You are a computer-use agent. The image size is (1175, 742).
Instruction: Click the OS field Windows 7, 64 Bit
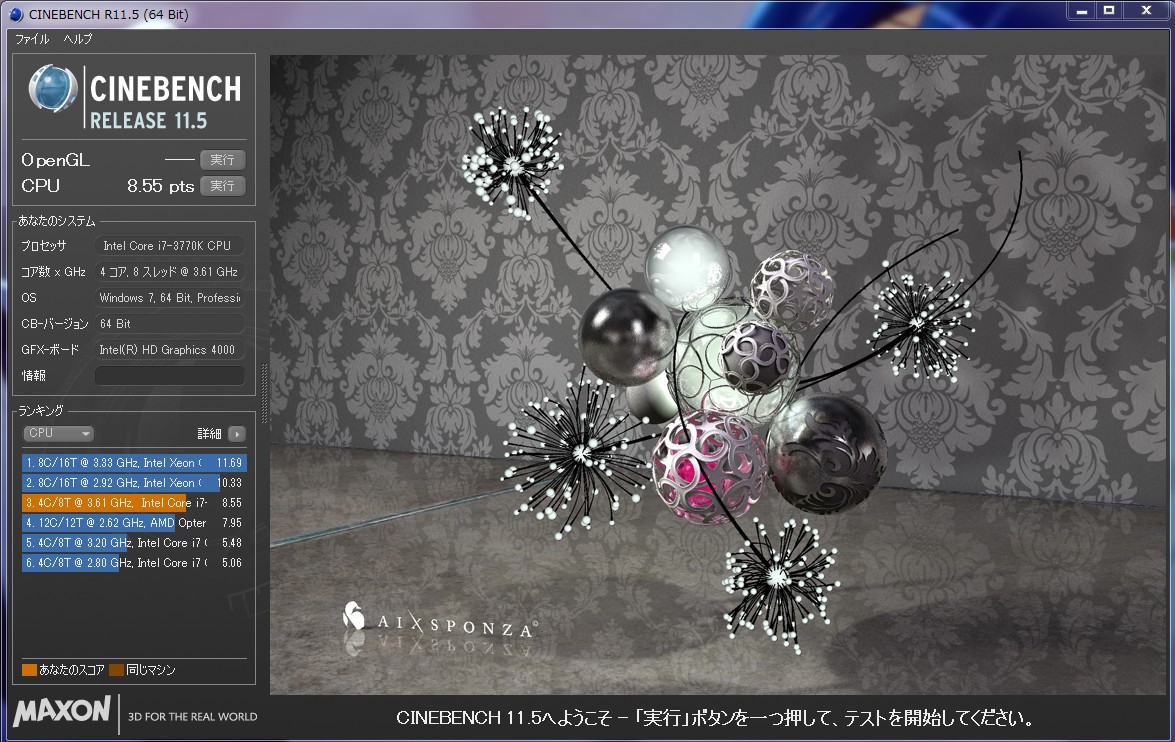pyautogui.click(x=169, y=298)
